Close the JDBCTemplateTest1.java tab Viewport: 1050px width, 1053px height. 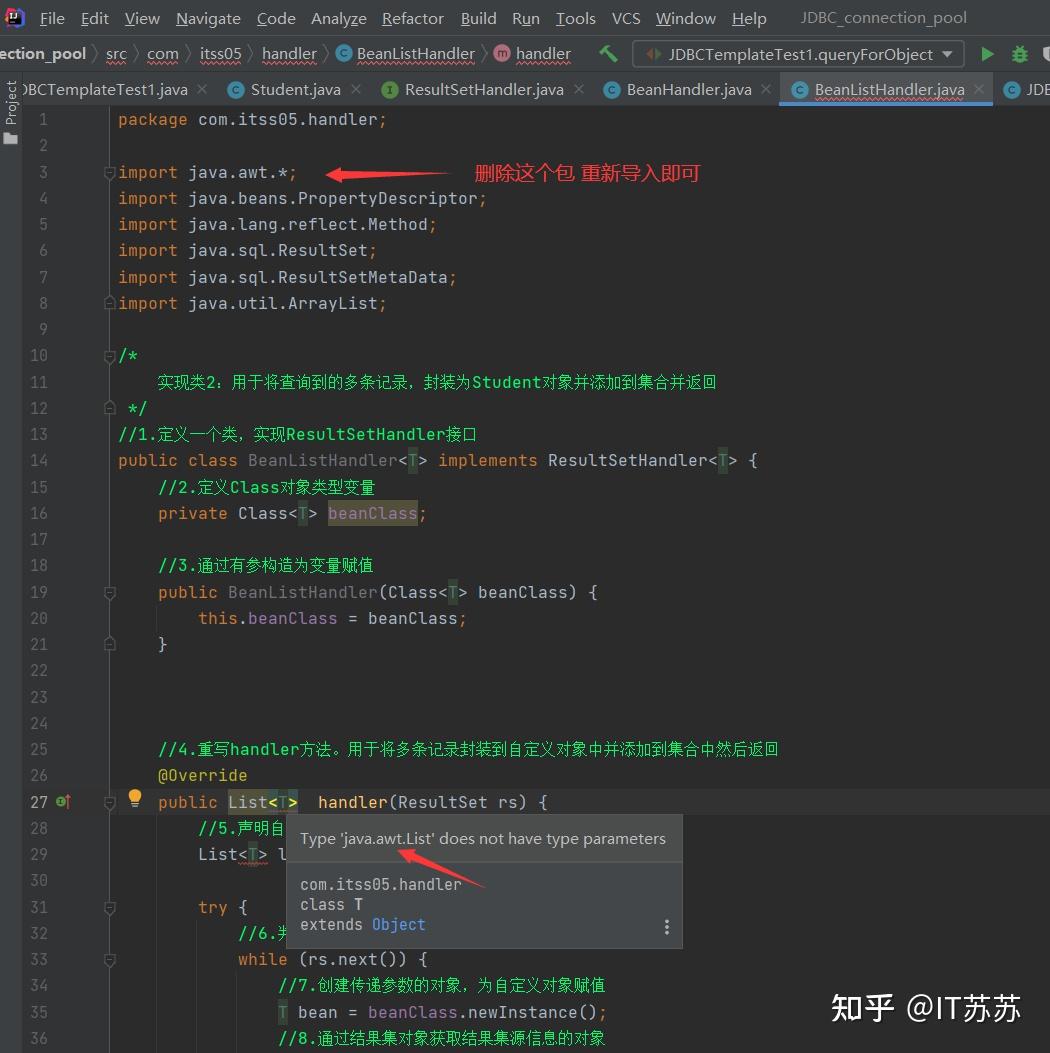pyautogui.click(x=202, y=89)
